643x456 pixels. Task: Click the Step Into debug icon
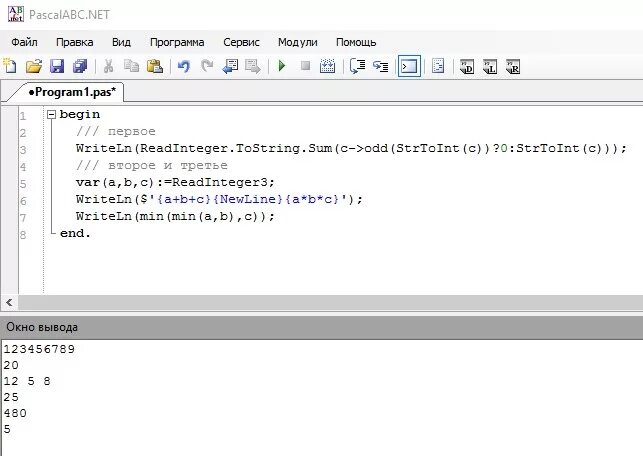[381, 66]
